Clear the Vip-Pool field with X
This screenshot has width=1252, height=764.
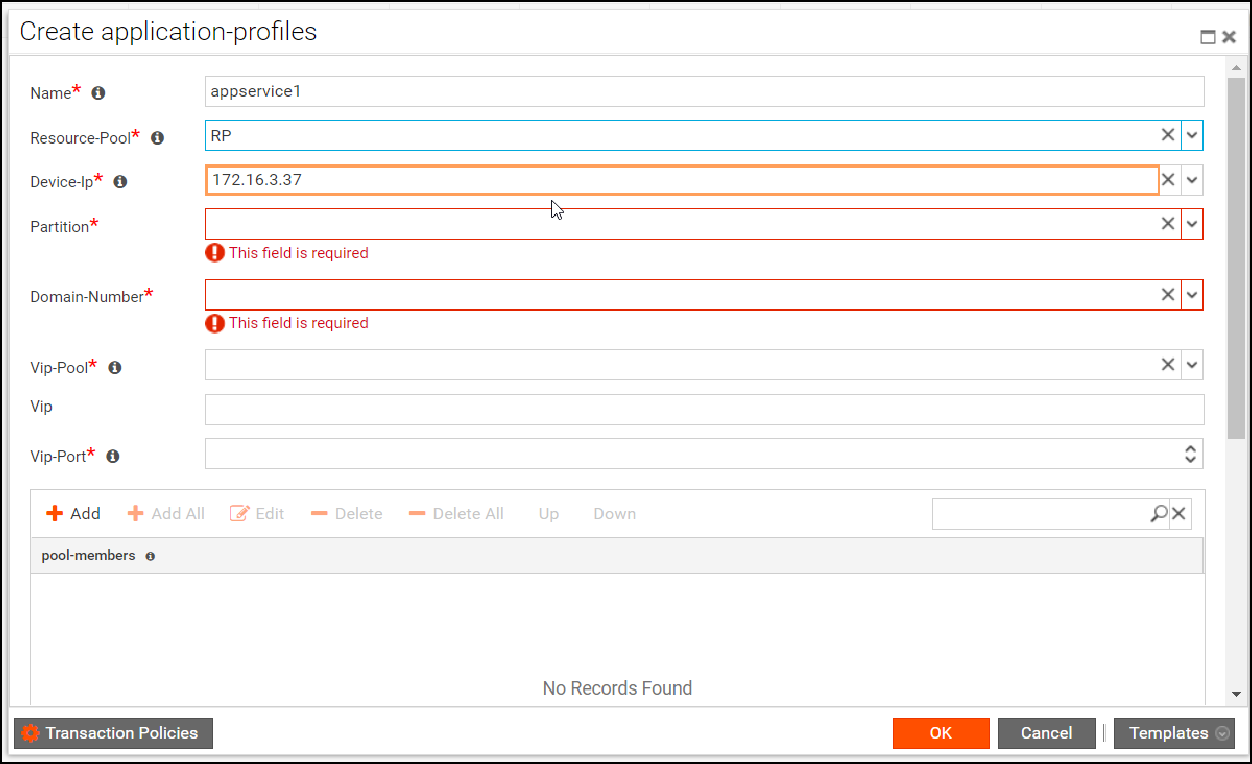pyautogui.click(x=1167, y=364)
